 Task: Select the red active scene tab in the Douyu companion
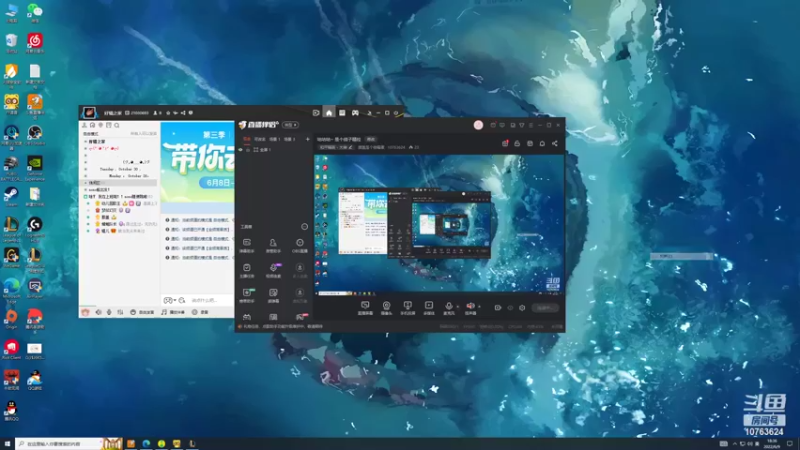[246, 139]
